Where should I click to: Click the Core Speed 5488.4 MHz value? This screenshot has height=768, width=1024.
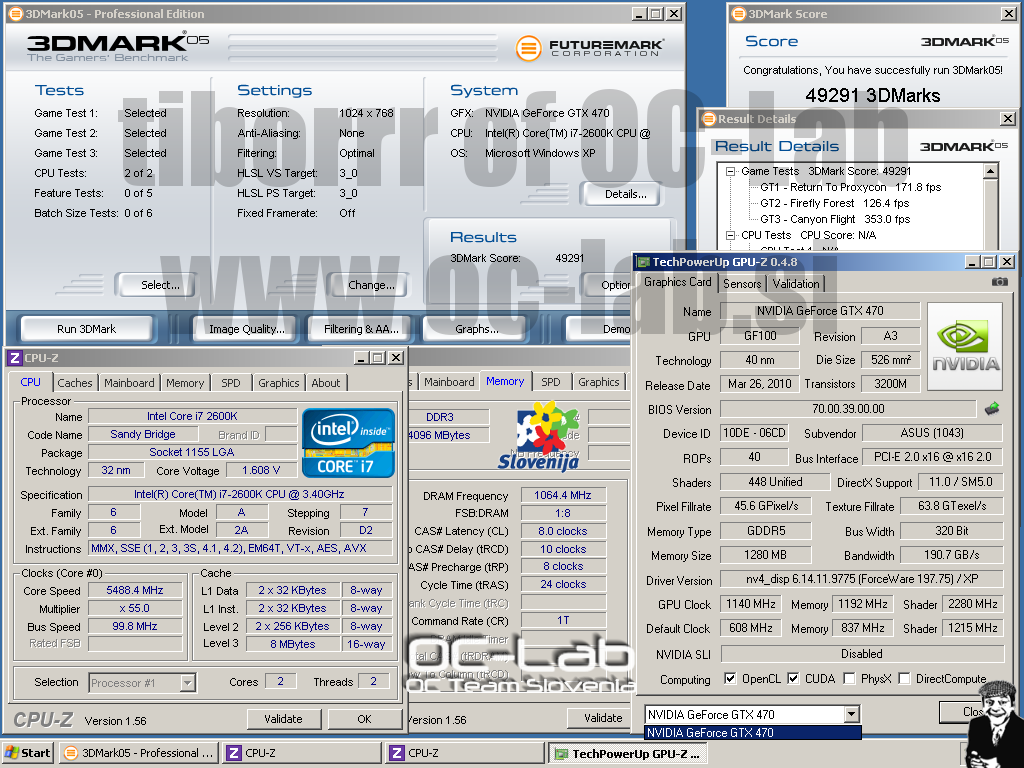[135, 590]
